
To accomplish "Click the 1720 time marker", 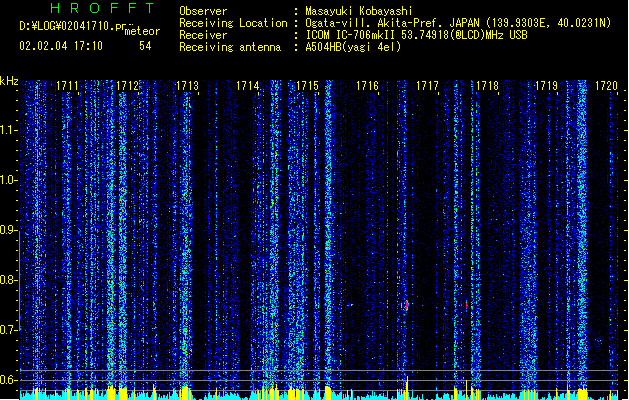I will click(607, 86).
